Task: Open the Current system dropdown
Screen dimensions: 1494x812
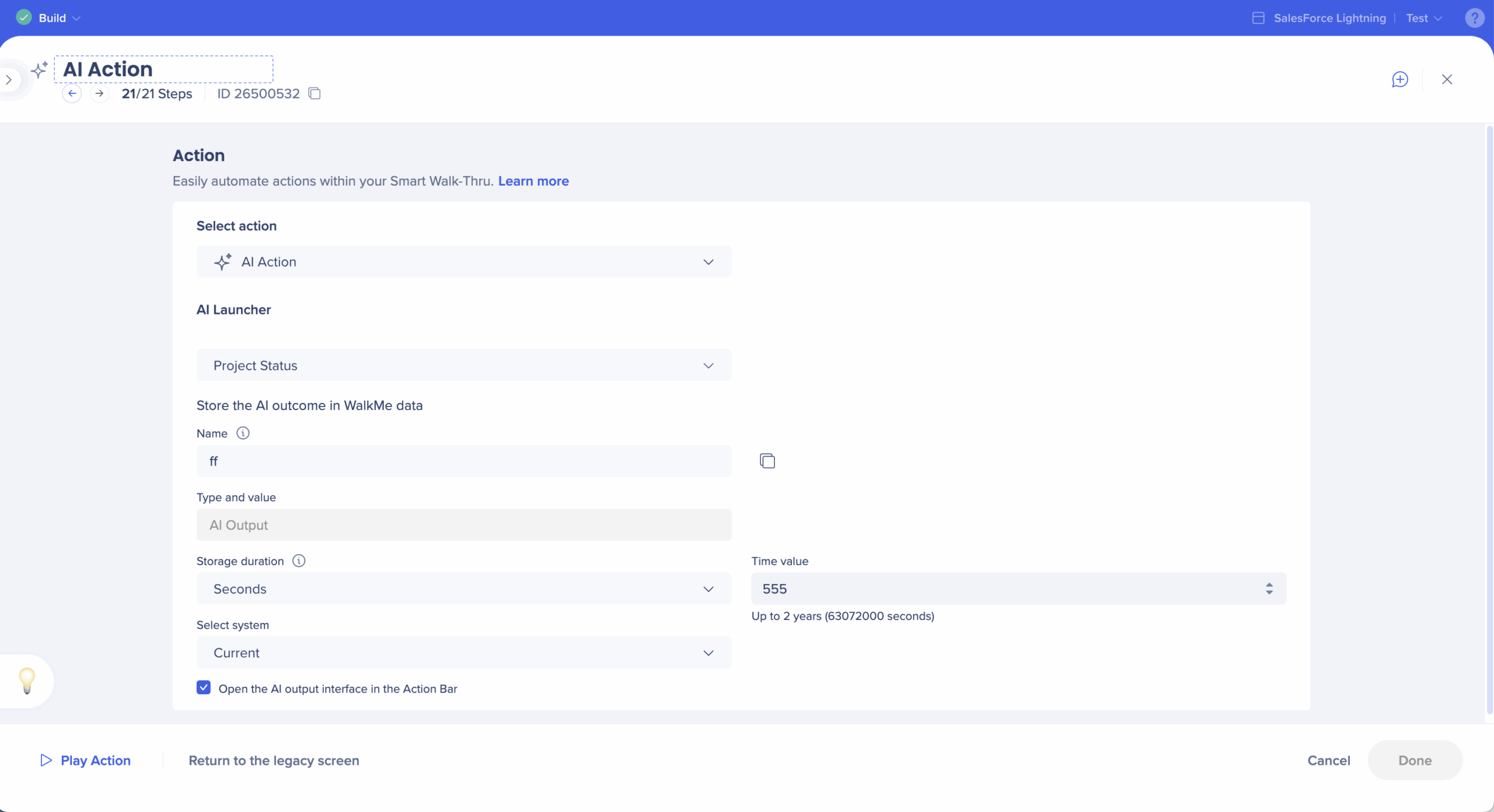Action: click(x=463, y=653)
